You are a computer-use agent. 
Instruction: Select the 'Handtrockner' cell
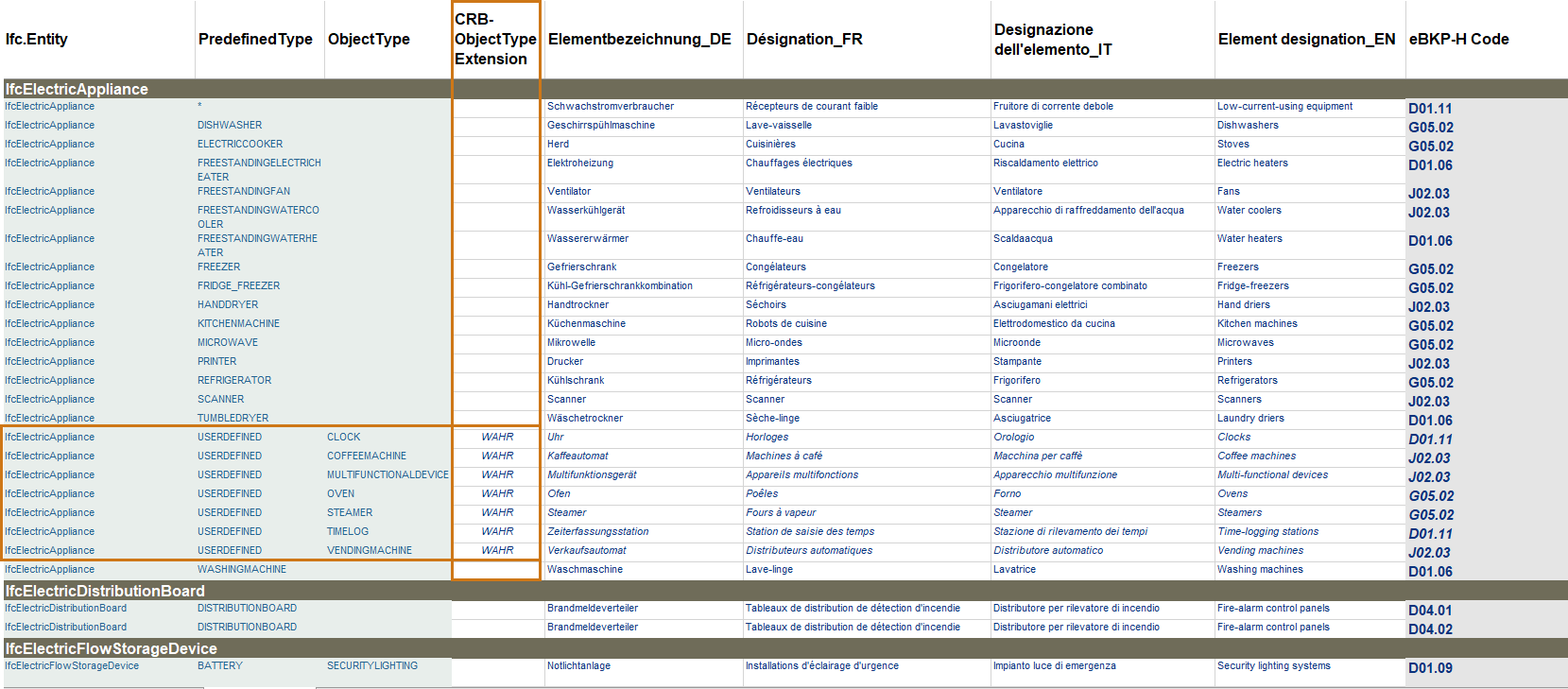[578, 304]
